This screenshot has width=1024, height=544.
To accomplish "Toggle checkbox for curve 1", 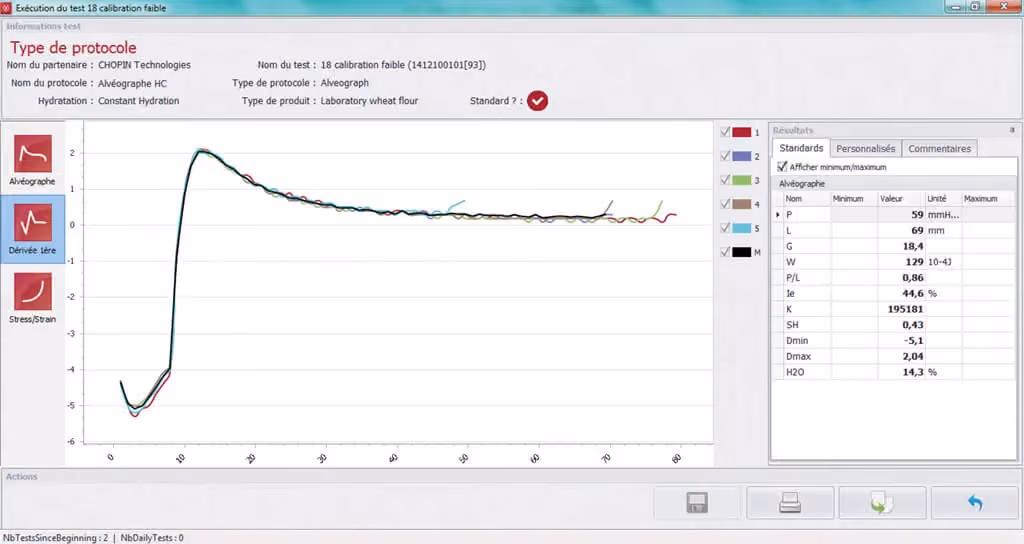I will [725, 132].
